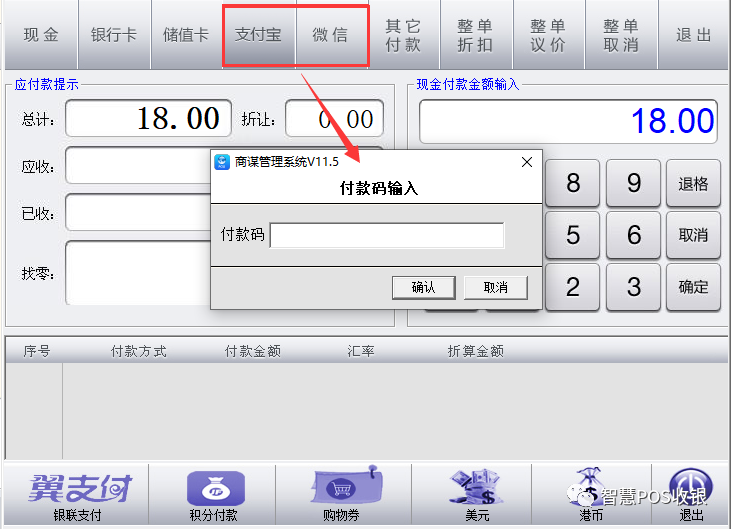
Task: Tap keypad digit 3
Action: (633, 287)
